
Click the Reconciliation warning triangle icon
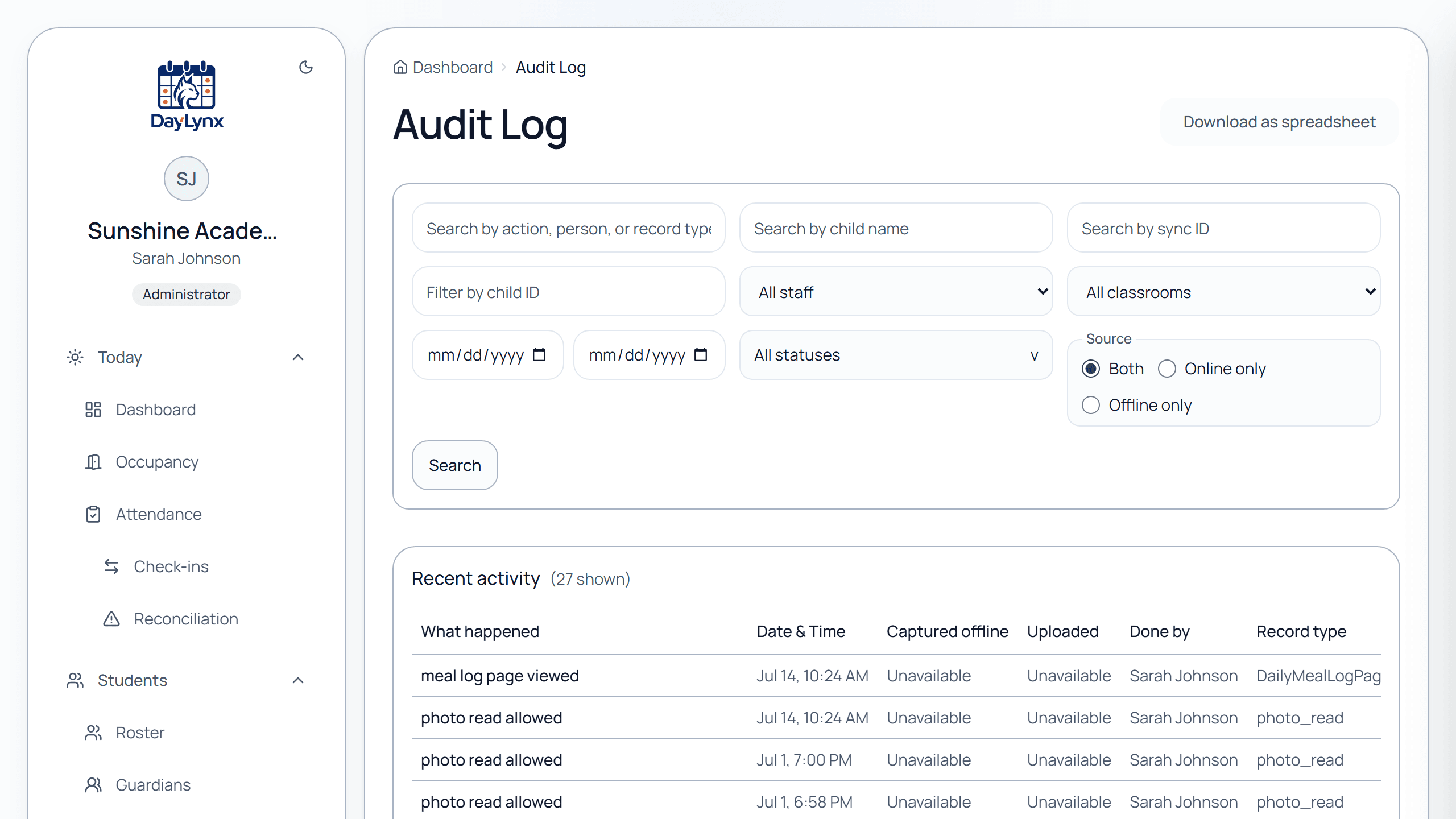tap(111, 619)
